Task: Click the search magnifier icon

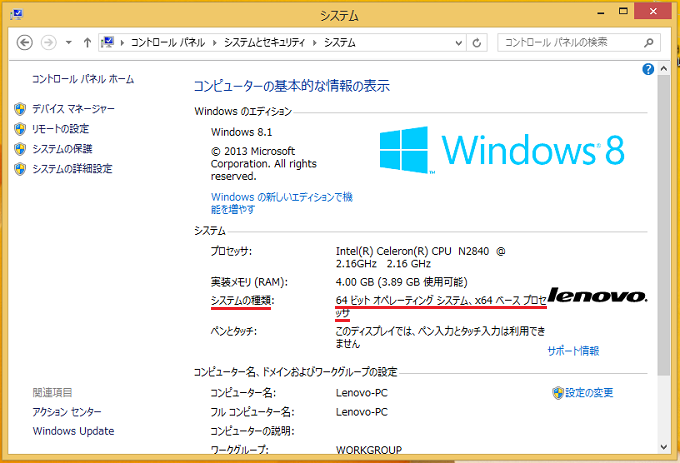Action: point(648,42)
